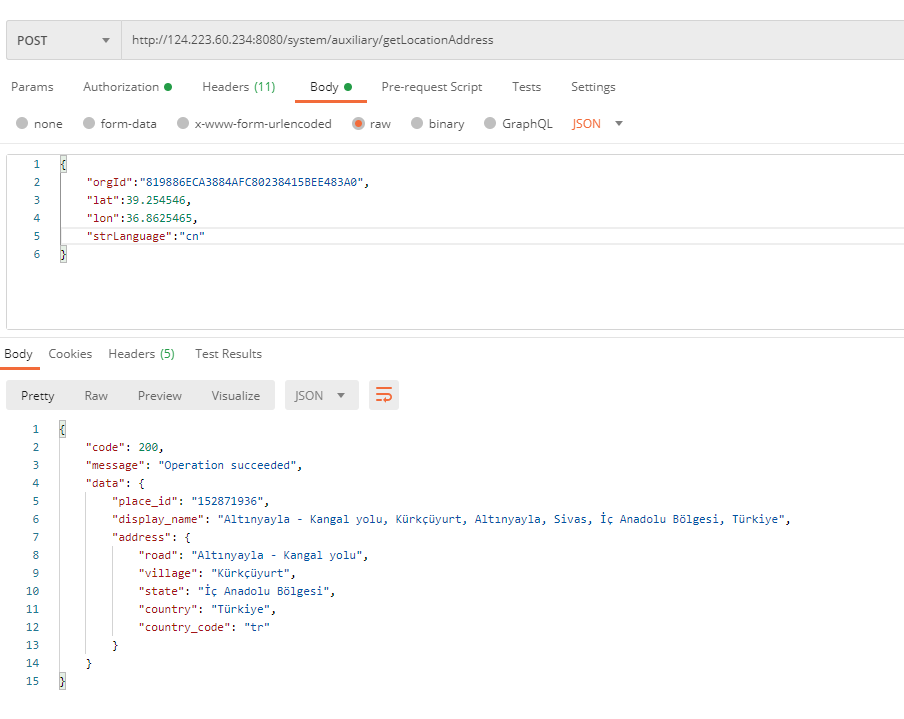The image size is (904, 719).
Task: Expand the response JSON format dropdown
Action: coord(321,395)
